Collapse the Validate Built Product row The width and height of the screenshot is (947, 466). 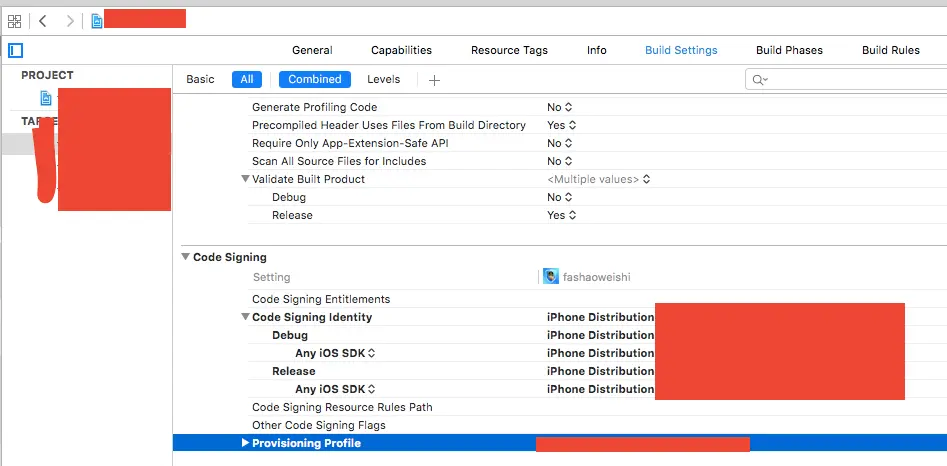(x=245, y=179)
